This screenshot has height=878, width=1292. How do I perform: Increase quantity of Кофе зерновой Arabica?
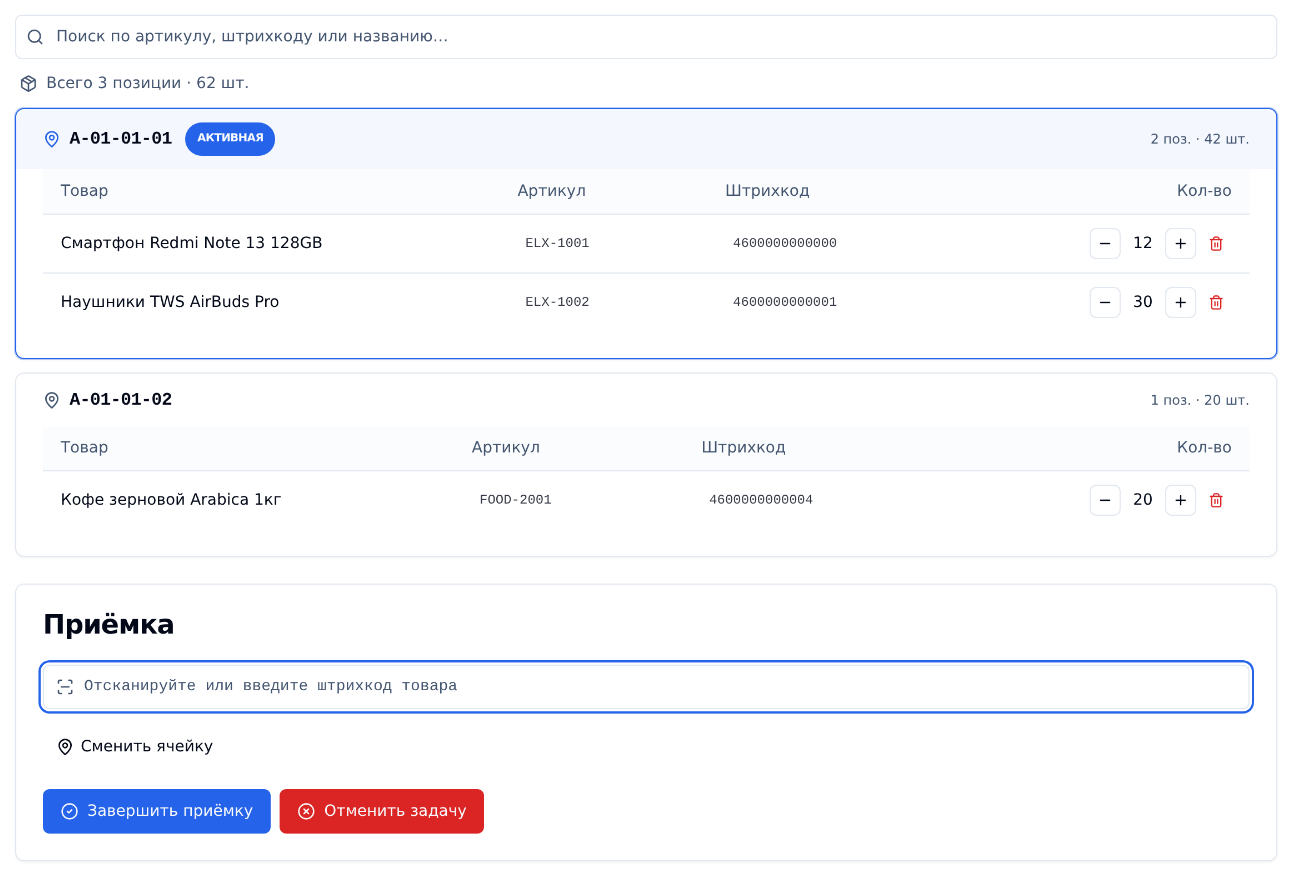[1180, 500]
